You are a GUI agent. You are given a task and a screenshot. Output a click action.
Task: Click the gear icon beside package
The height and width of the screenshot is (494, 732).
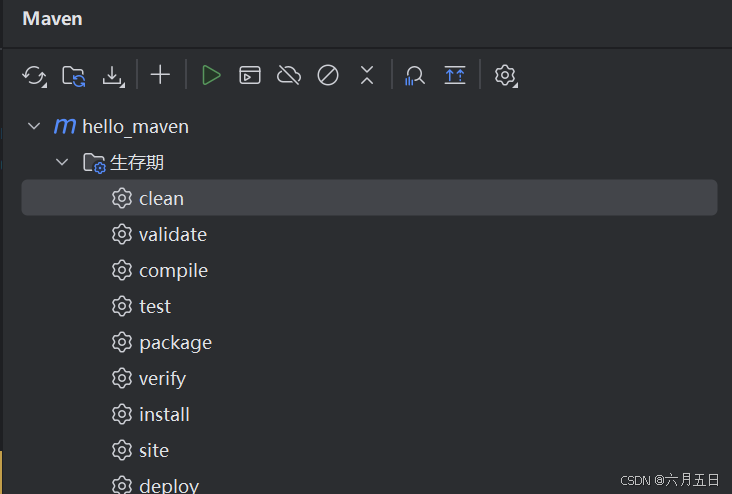tap(122, 342)
